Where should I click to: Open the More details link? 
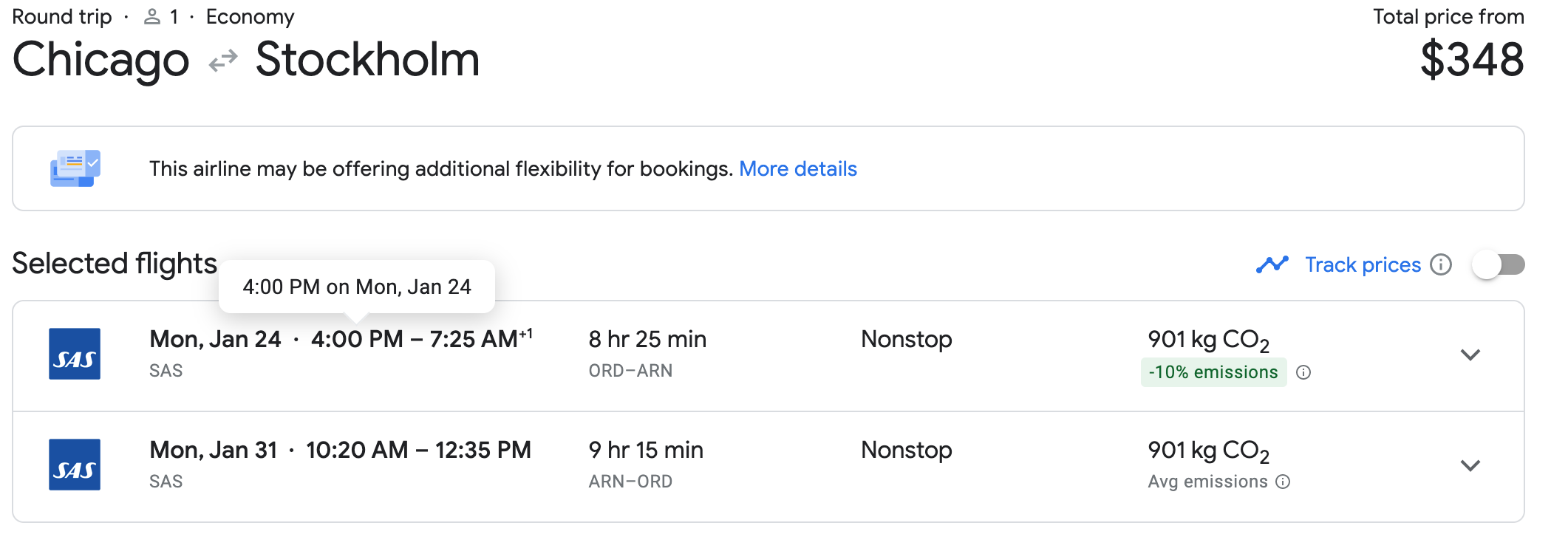798,169
